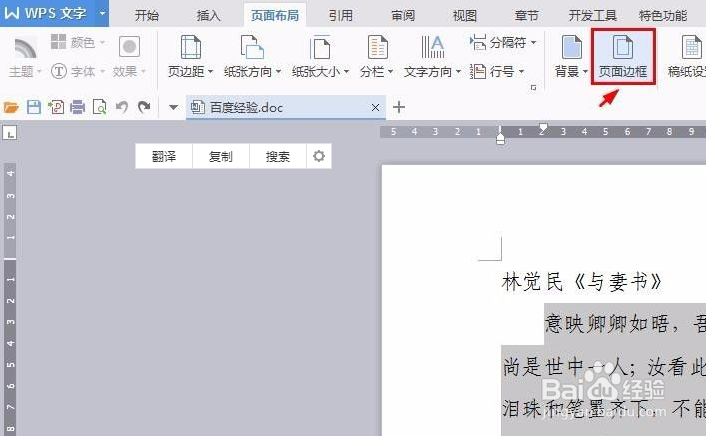Click the title 林觉民《与妻书》
This screenshot has height=436, width=706.
tap(581, 282)
